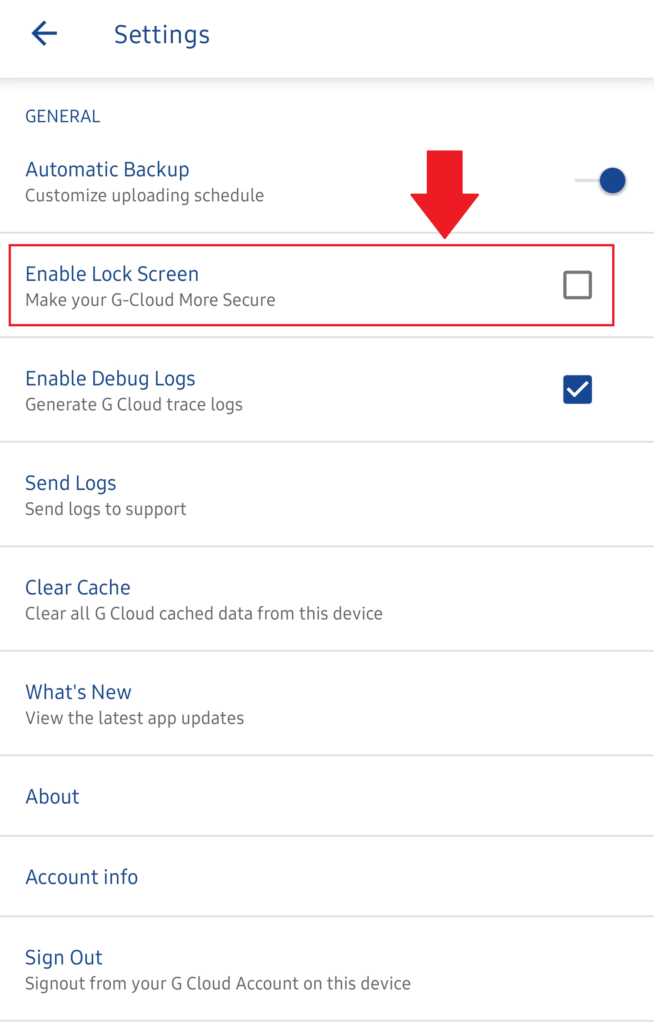Screen dimensions: 654x1024
Task: Open What's New to view app updates
Action: (78, 692)
